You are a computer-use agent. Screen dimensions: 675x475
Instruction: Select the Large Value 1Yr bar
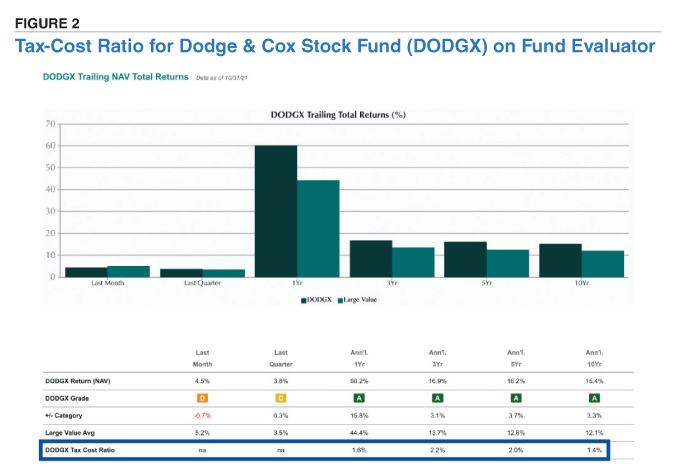pos(318,229)
